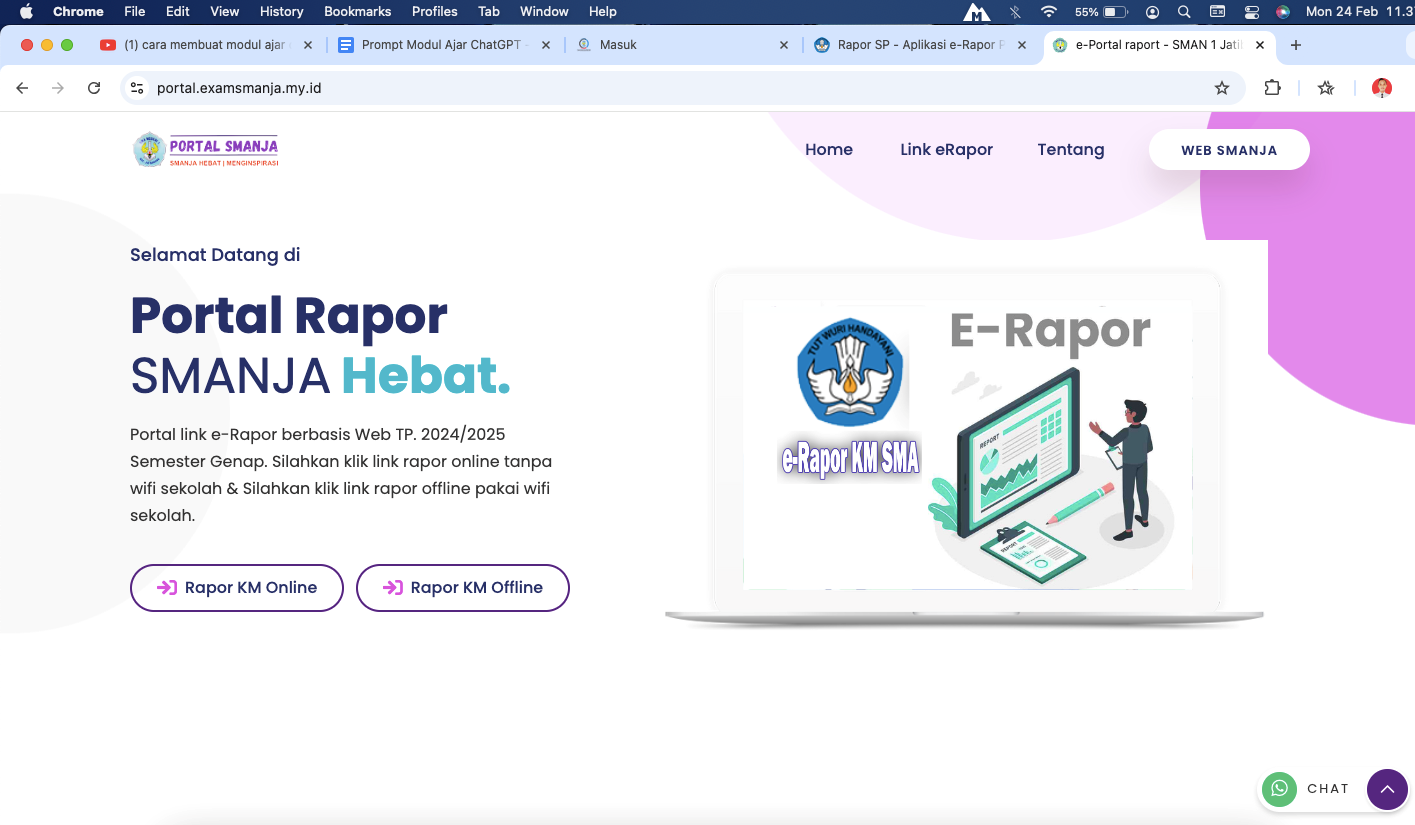Open the Help menu
Viewport: 1415px width, 825px height.
603,12
